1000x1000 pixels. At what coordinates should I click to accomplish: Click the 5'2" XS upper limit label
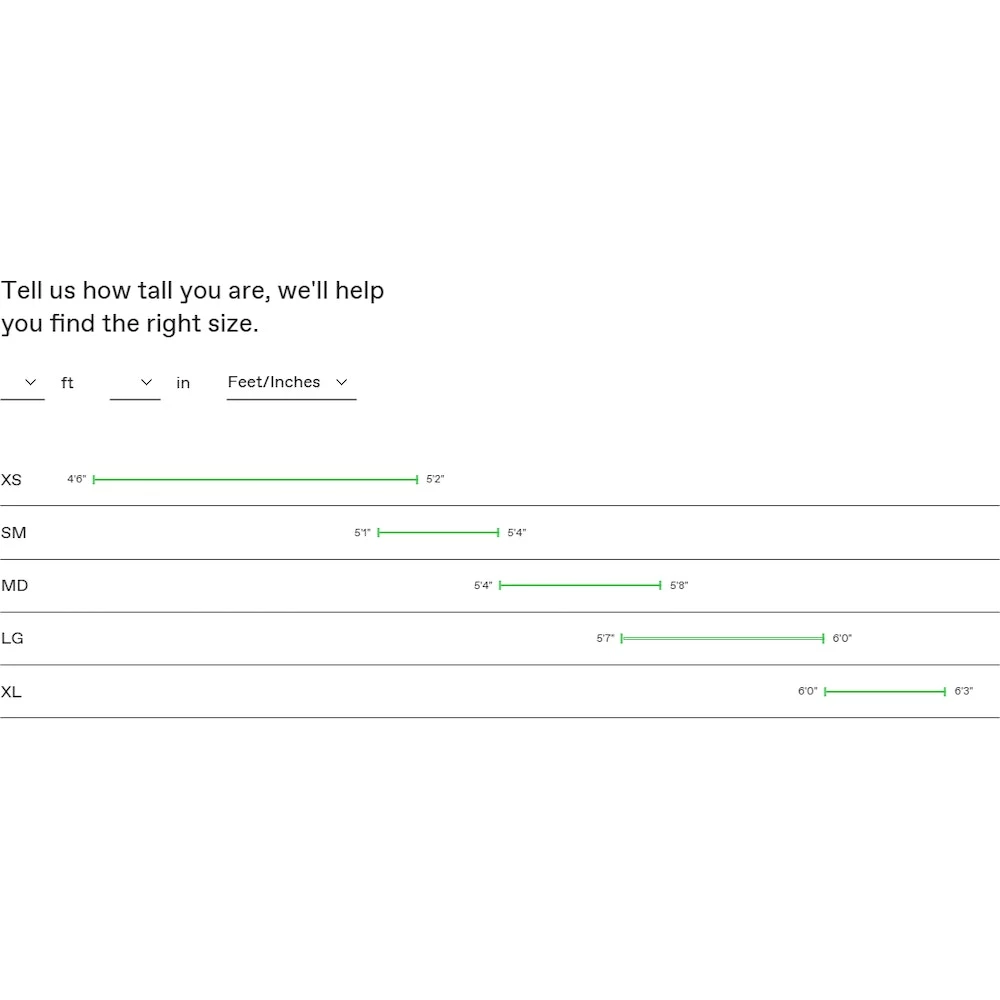click(435, 480)
